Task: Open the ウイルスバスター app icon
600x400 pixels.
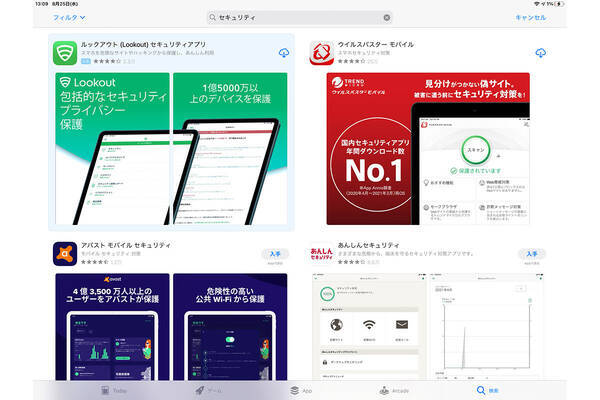Action: click(x=321, y=53)
